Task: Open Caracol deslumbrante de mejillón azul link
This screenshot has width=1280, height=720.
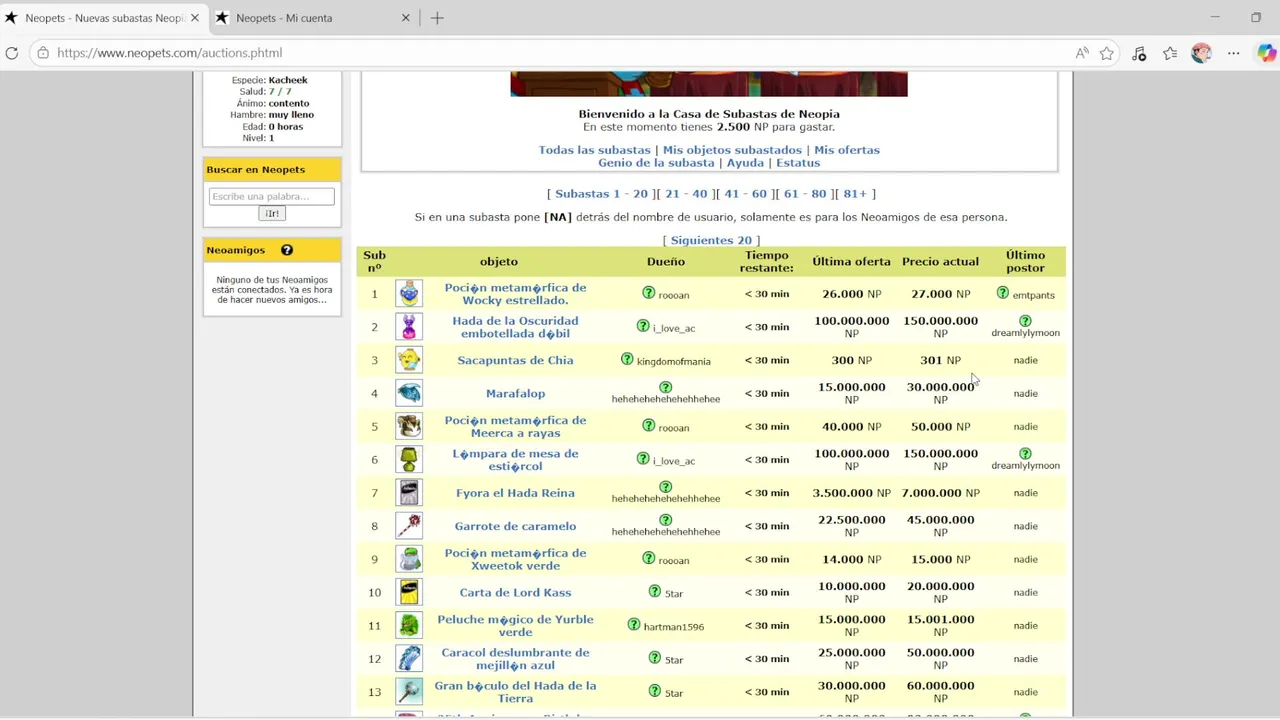Action: [x=515, y=659]
